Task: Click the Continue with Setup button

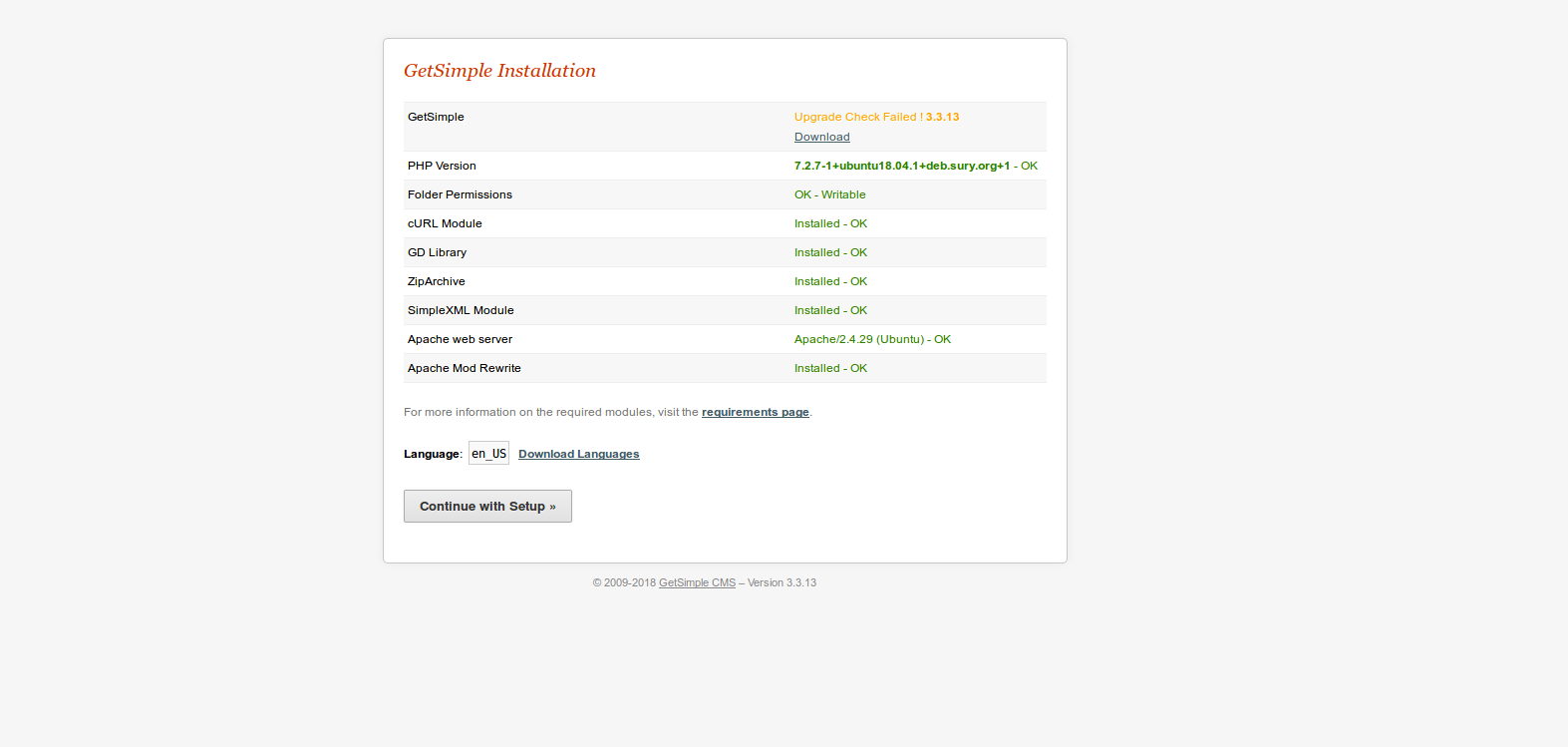Action: pos(487,506)
